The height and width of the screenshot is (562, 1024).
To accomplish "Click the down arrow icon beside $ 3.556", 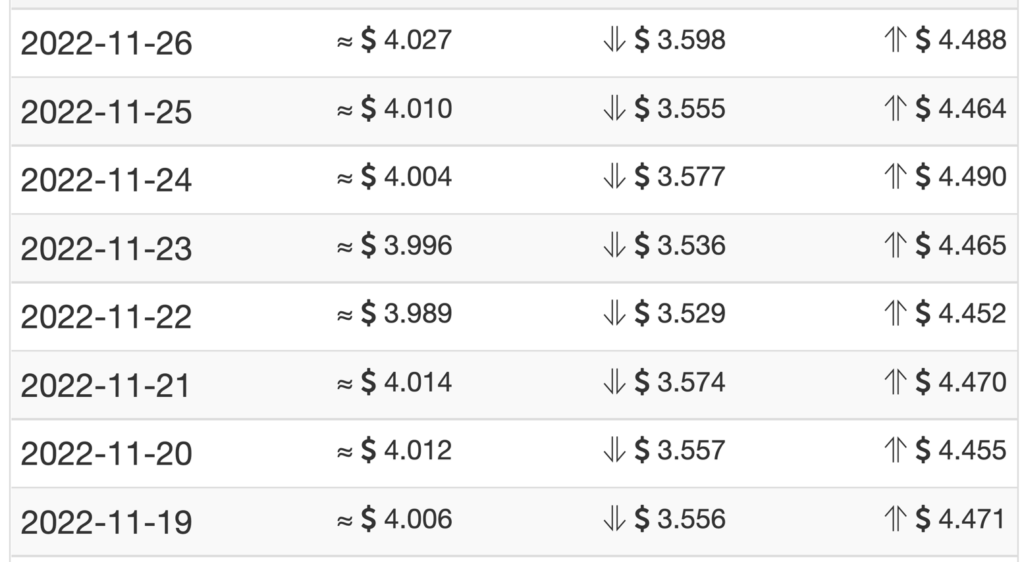I will [615, 520].
